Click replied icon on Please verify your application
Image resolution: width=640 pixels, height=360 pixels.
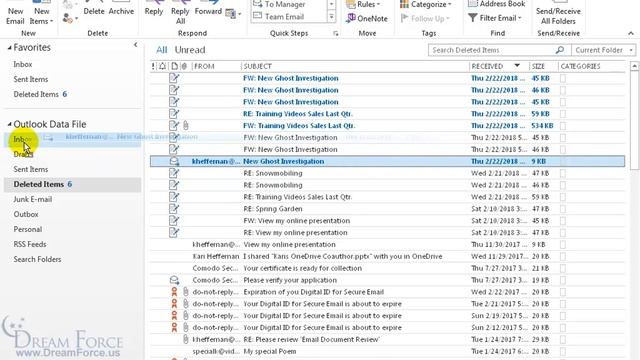[174, 280]
